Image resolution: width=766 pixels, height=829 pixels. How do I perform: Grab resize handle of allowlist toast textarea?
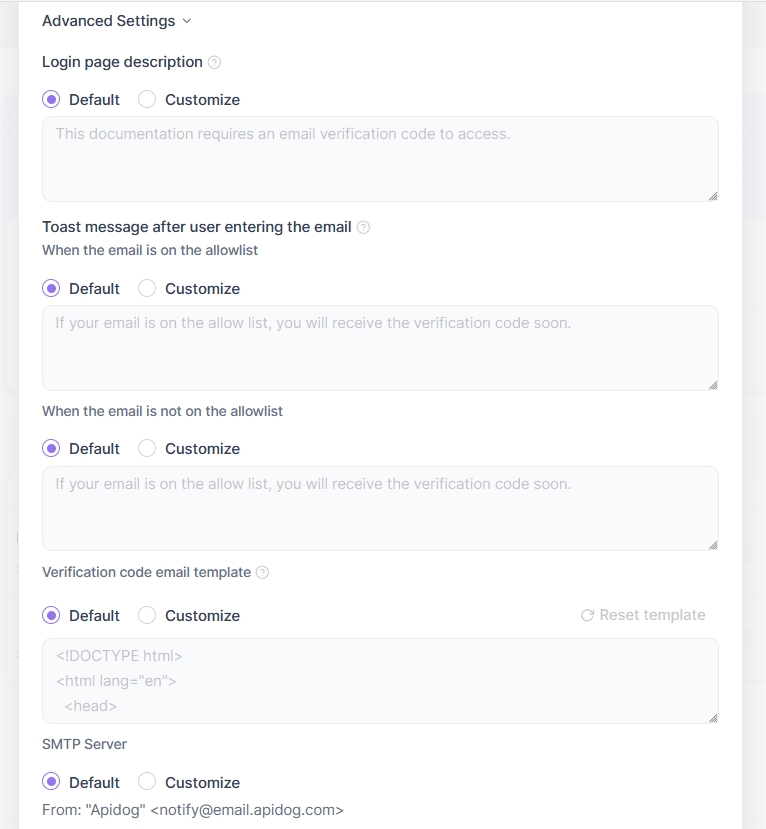(x=712, y=384)
